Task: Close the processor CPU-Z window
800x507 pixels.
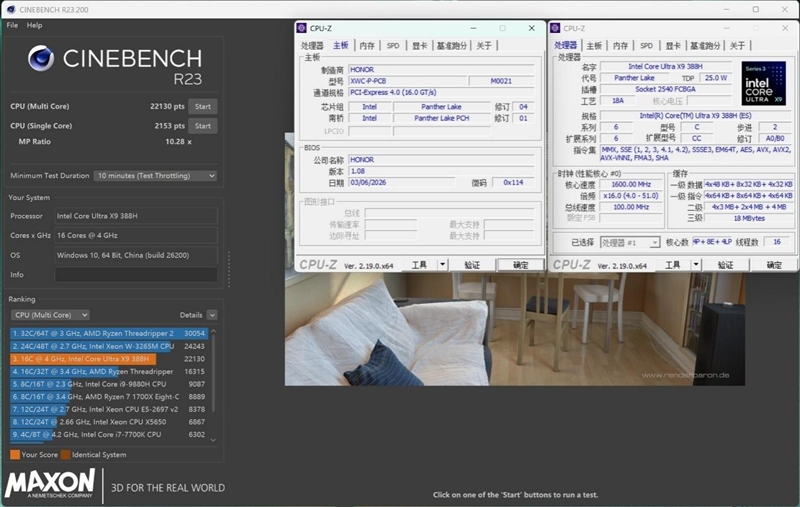Action: point(785,28)
